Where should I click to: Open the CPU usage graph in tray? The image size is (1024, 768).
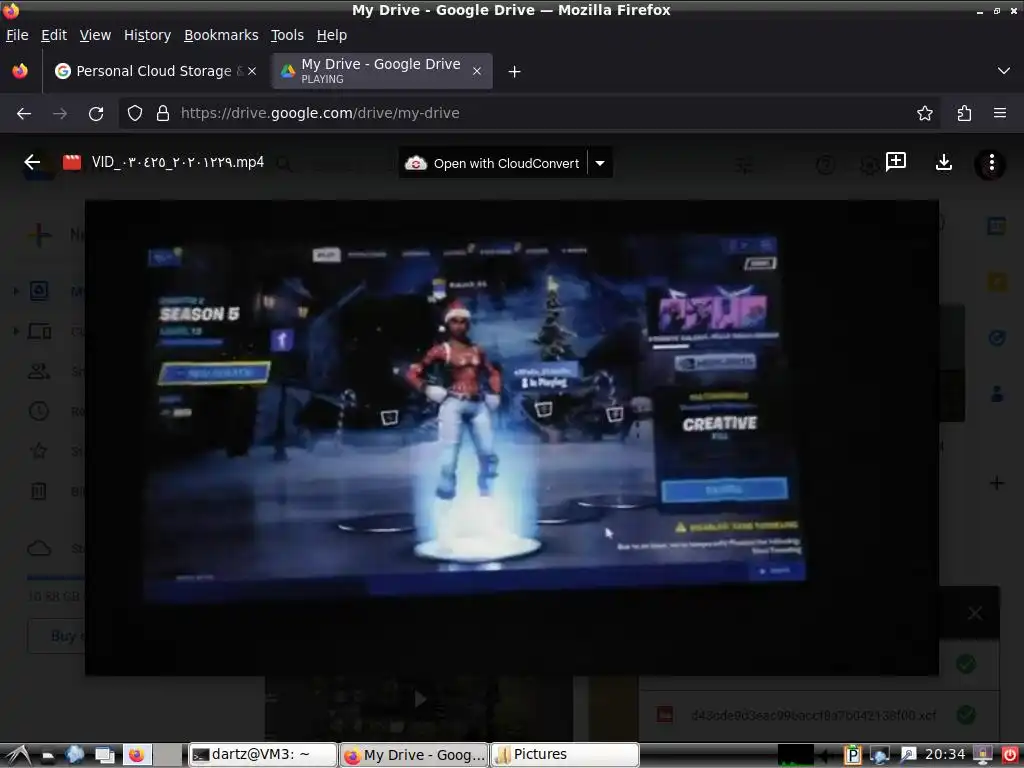pyautogui.click(x=795, y=756)
